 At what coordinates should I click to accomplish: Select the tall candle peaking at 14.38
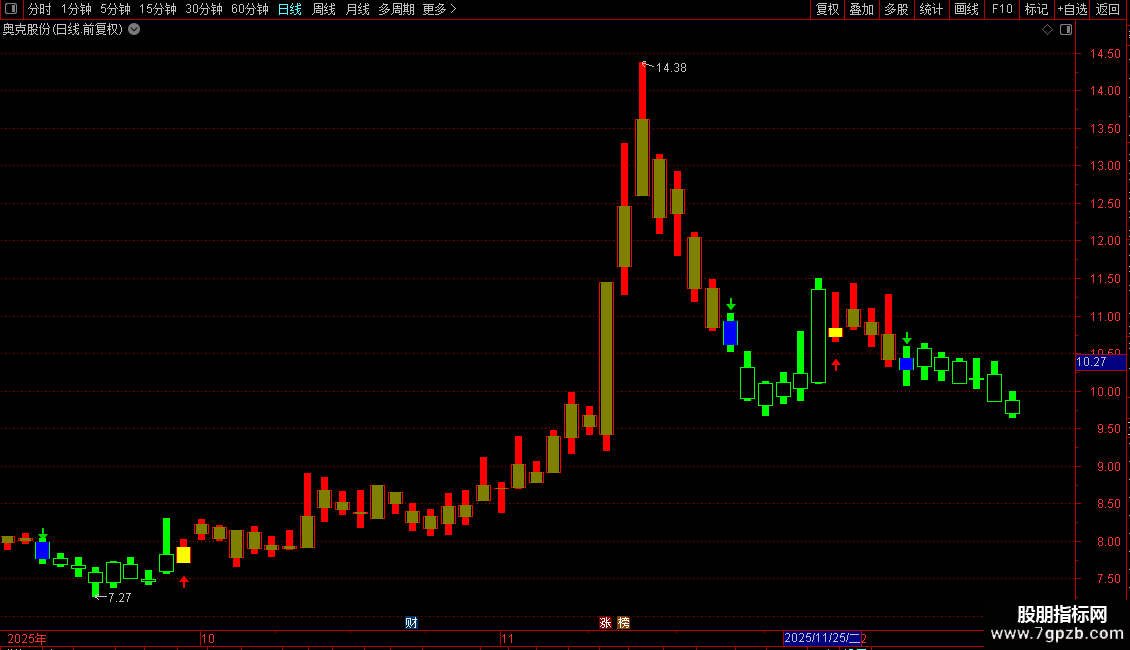tap(642, 130)
